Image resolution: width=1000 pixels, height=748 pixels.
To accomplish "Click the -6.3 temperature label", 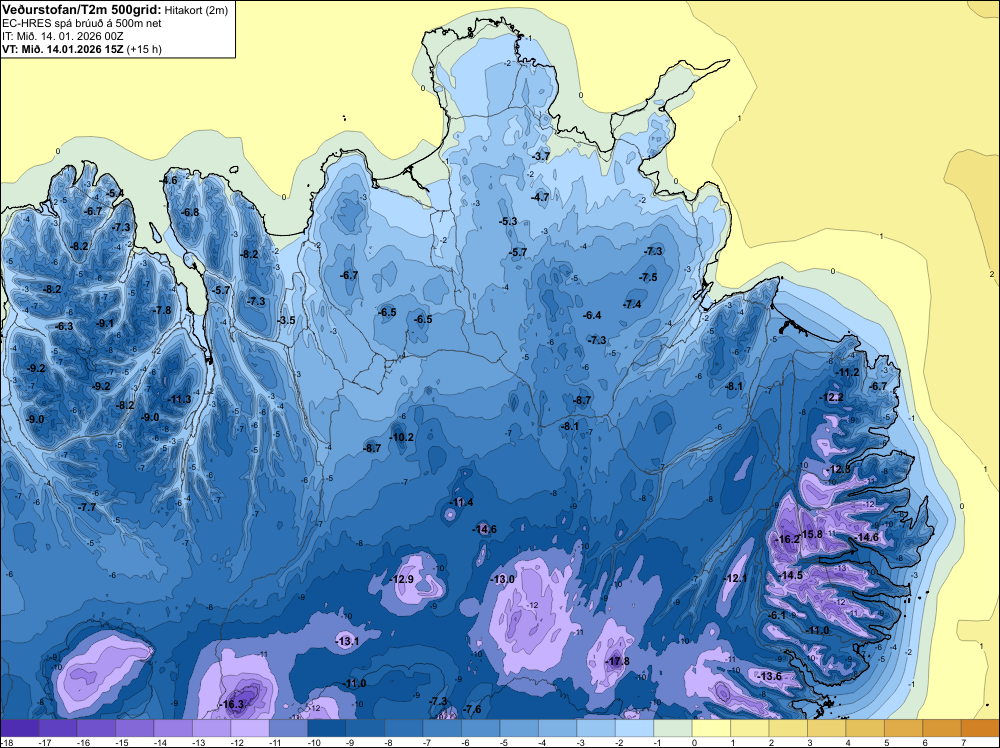I will tap(64, 326).
